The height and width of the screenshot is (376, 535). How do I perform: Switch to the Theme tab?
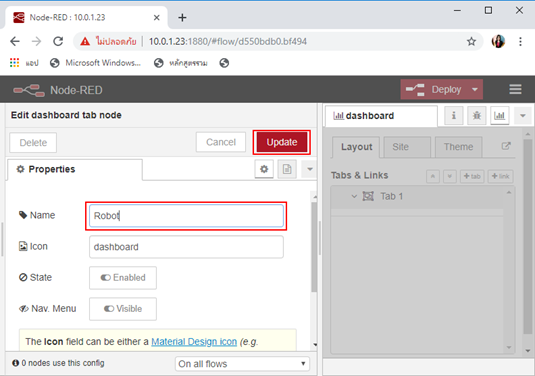[458, 147]
